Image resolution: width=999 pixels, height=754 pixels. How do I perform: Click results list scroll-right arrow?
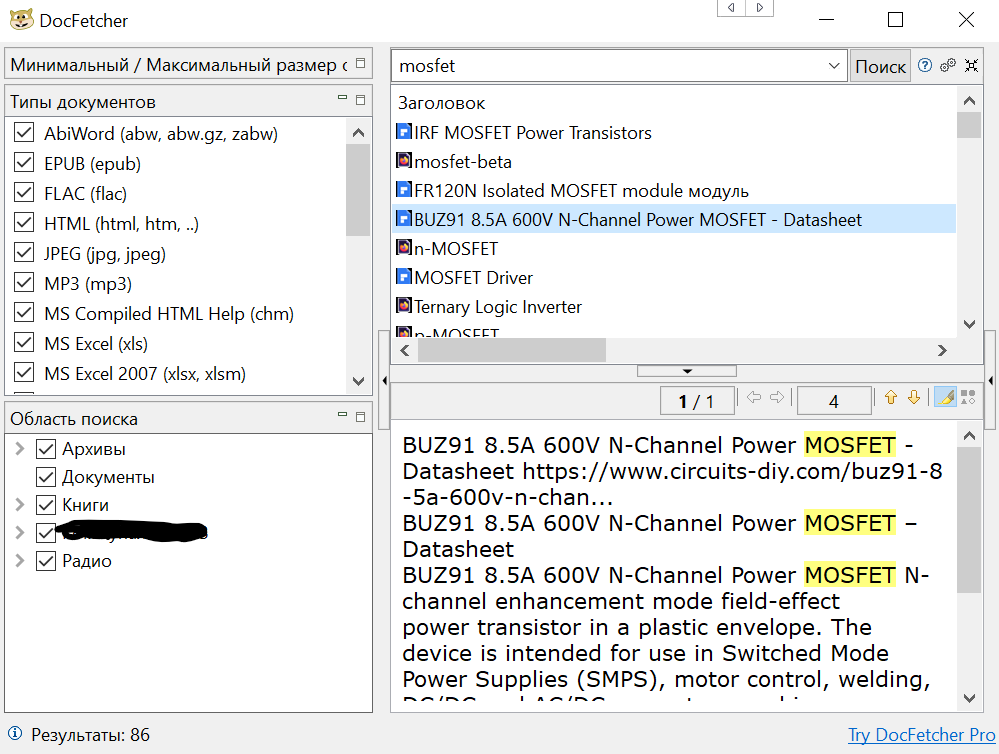[x=942, y=350]
